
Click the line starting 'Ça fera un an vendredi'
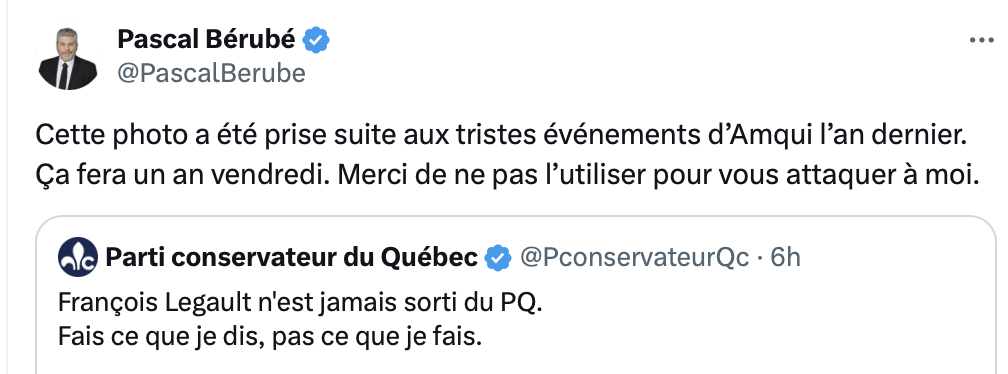(507, 175)
